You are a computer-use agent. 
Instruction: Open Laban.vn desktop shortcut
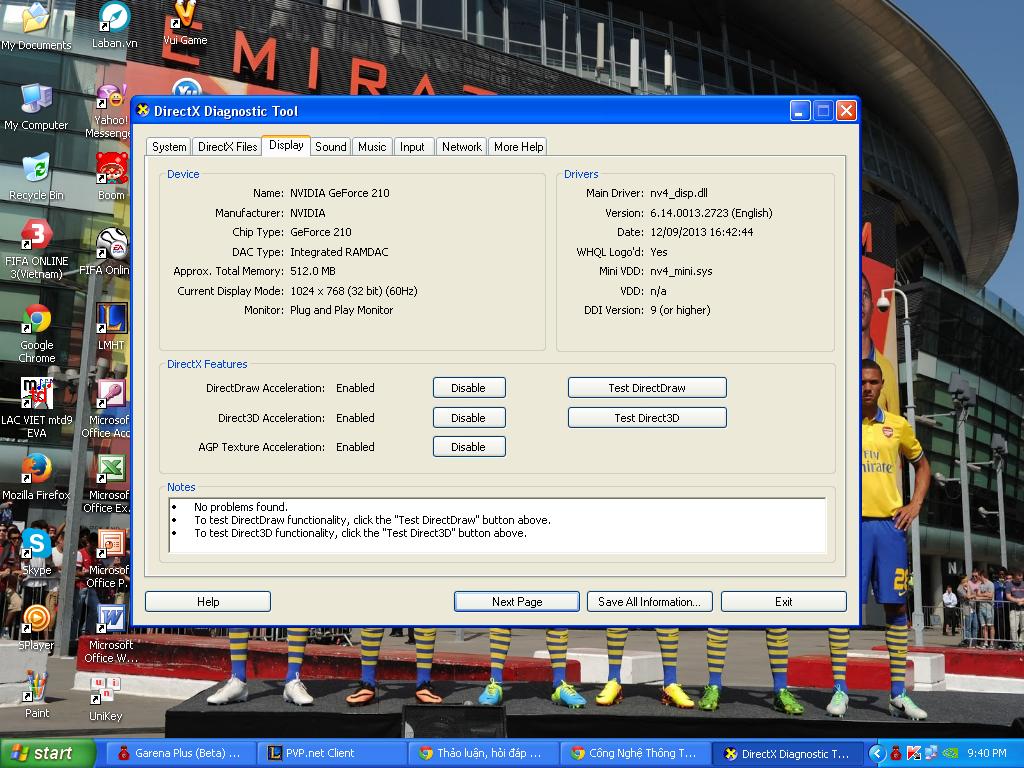114,25
